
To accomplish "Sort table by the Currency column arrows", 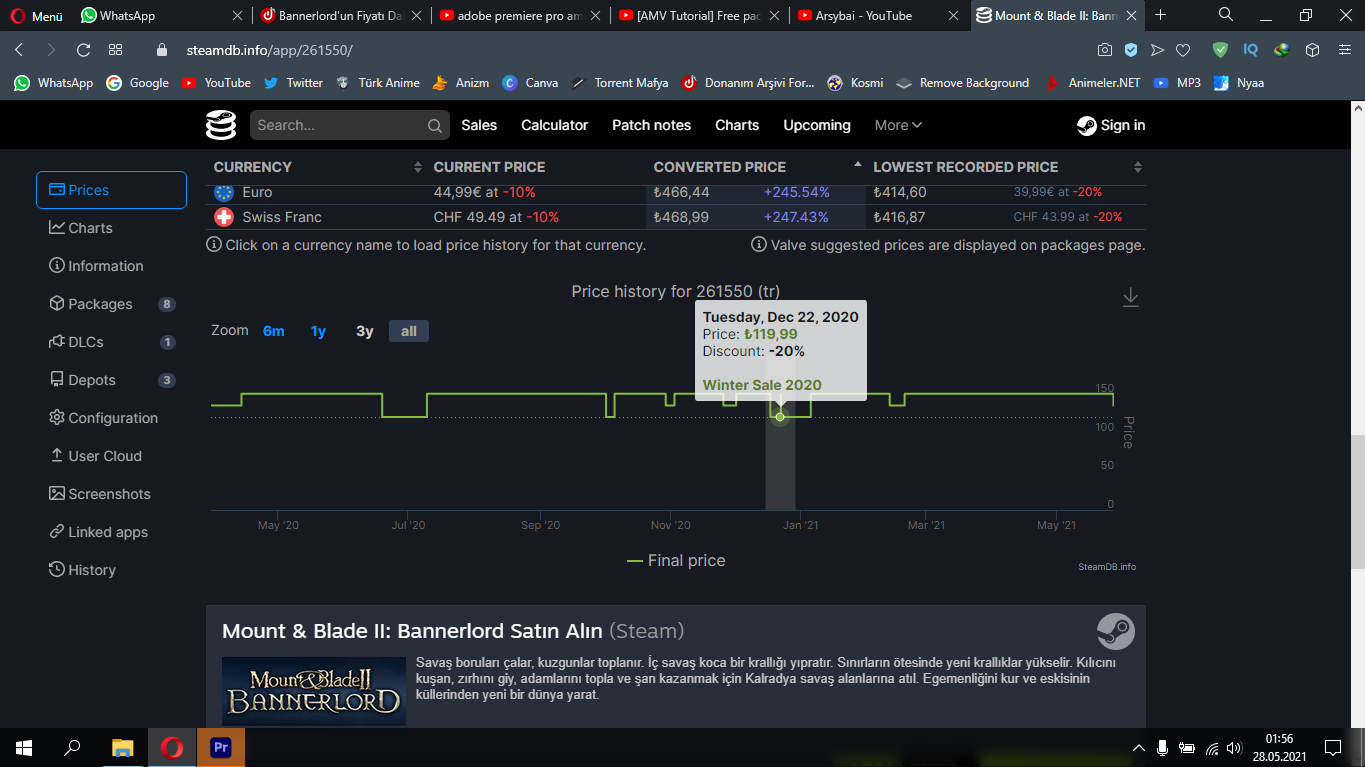I will pyautogui.click(x=418, y=167).
